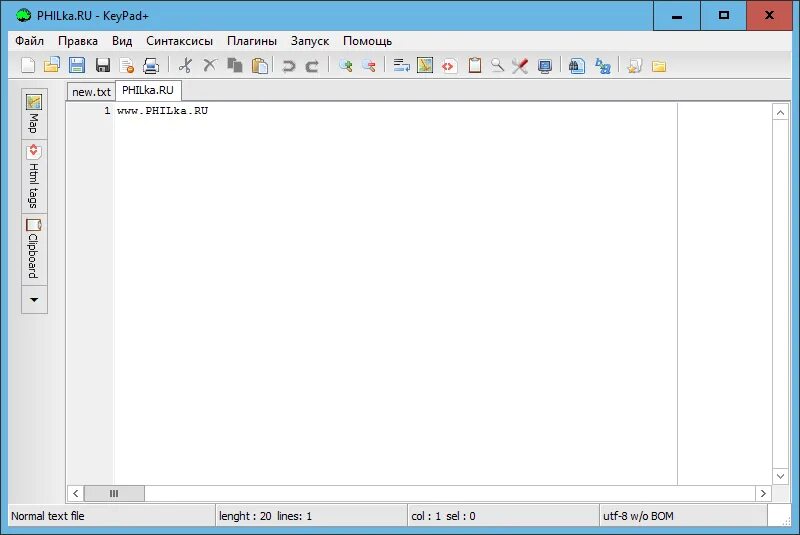800x535 pixels.
Task: Open replace using the 'b to a' icon
Action: (603, 65)
